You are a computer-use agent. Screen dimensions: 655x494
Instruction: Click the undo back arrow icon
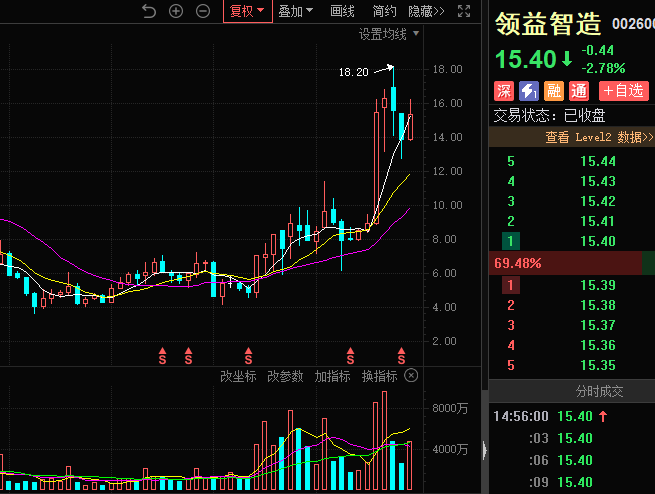[x=149, y=11]
